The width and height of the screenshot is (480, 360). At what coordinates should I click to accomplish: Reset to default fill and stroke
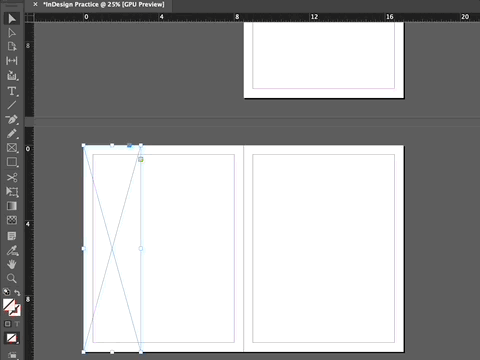coord(7,292)
